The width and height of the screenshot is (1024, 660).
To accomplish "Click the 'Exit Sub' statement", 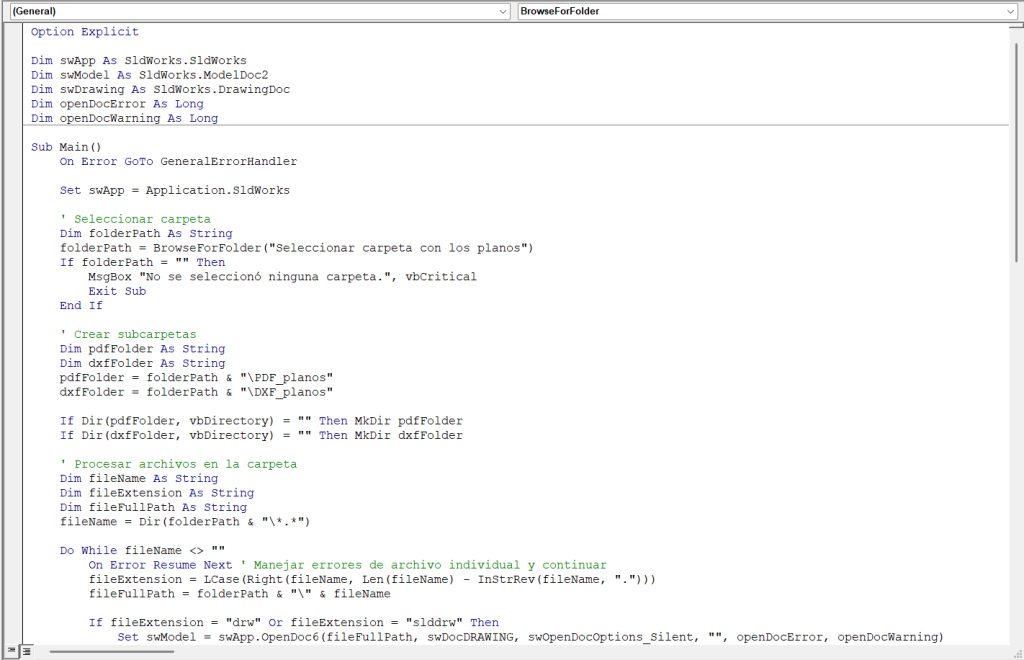I will tap(117, 291).
